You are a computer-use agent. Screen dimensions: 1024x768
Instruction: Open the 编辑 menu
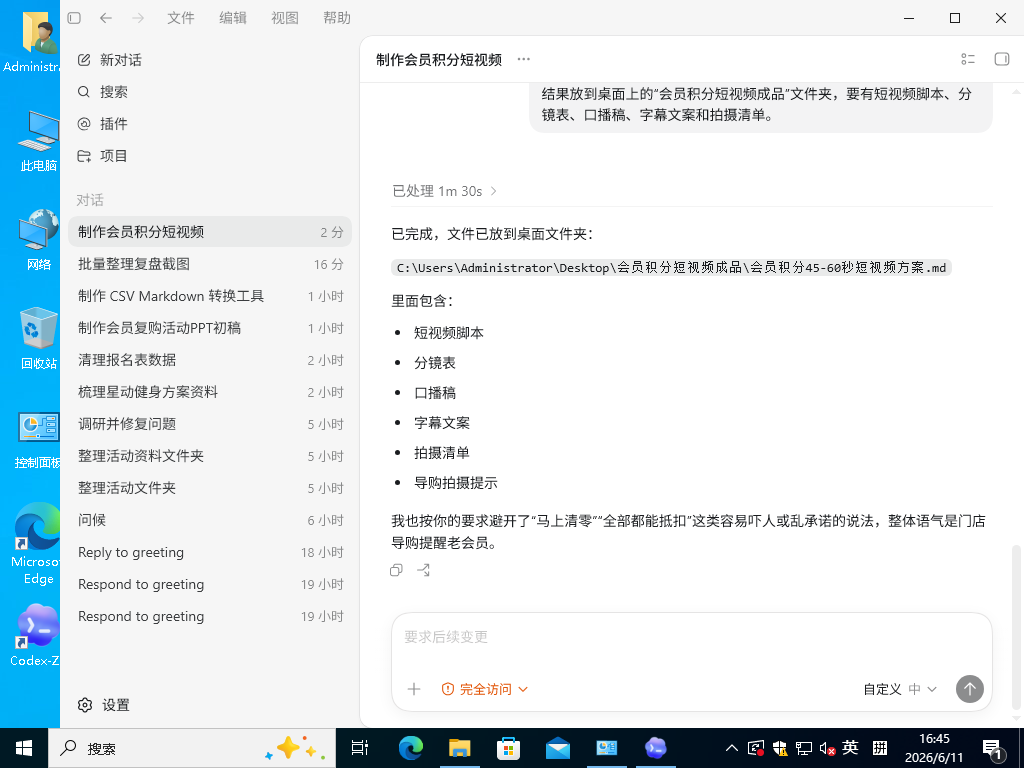click(x=233, y=18)
